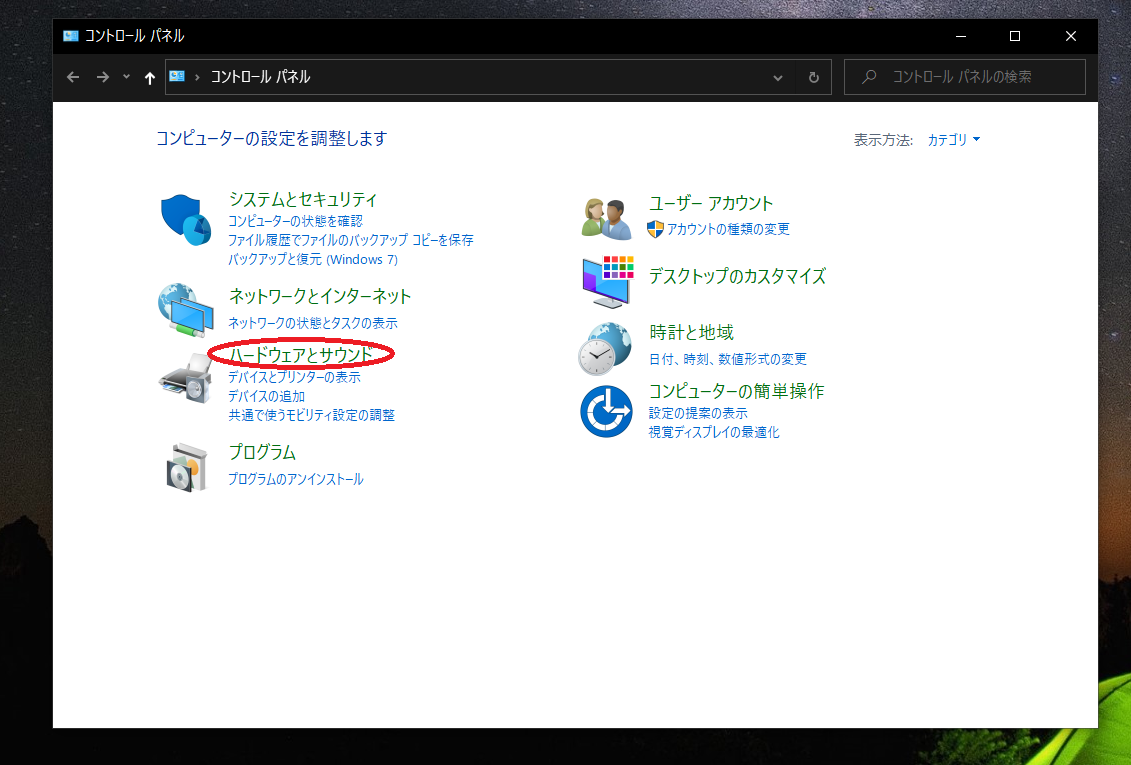Screen dimensions: 1131x765
Task: Open プログラム category link
Action: pos(263,452)
